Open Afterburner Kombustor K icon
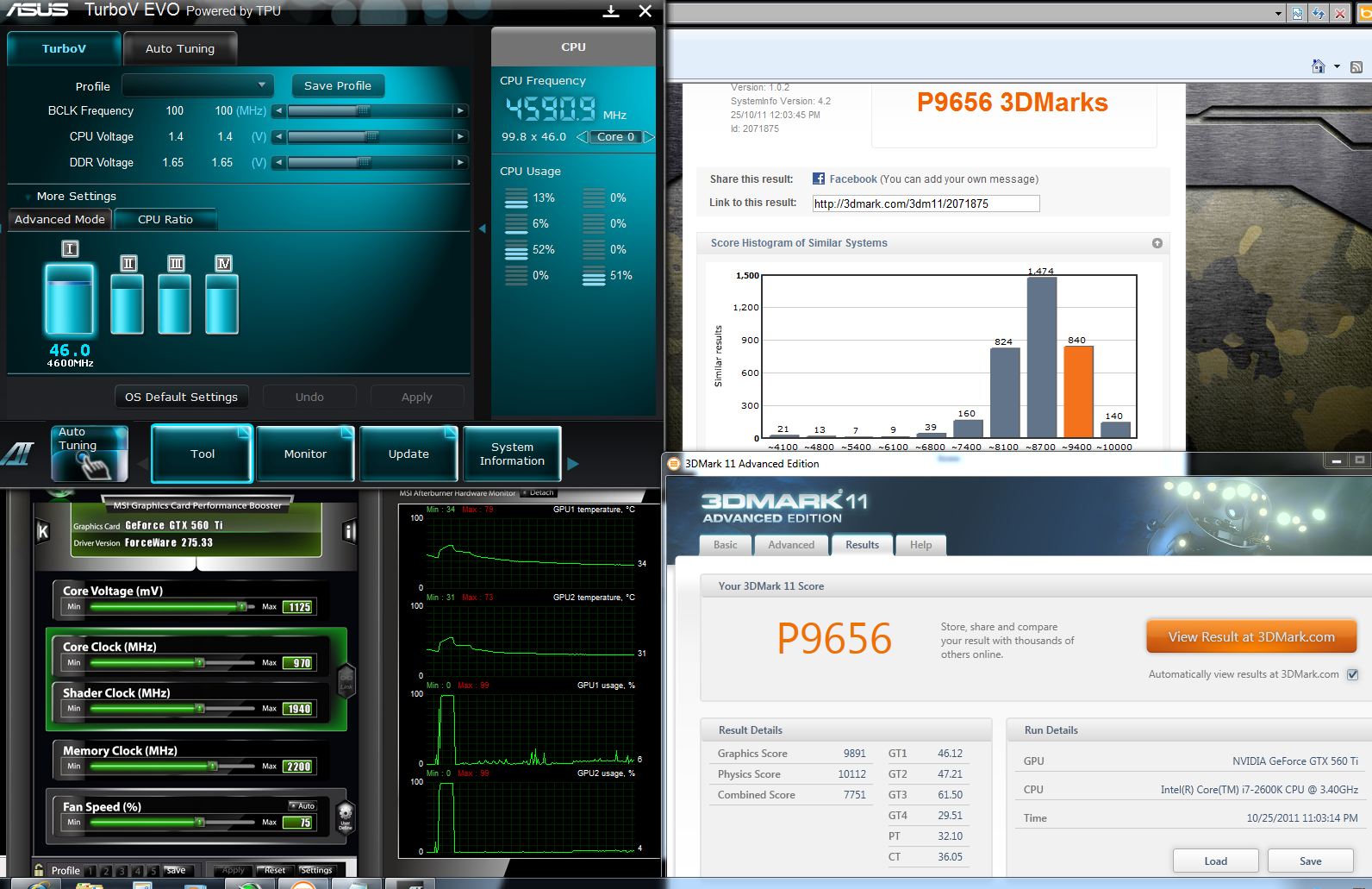The height and width of the screenshot is (889, 1372). coord(43,532)
